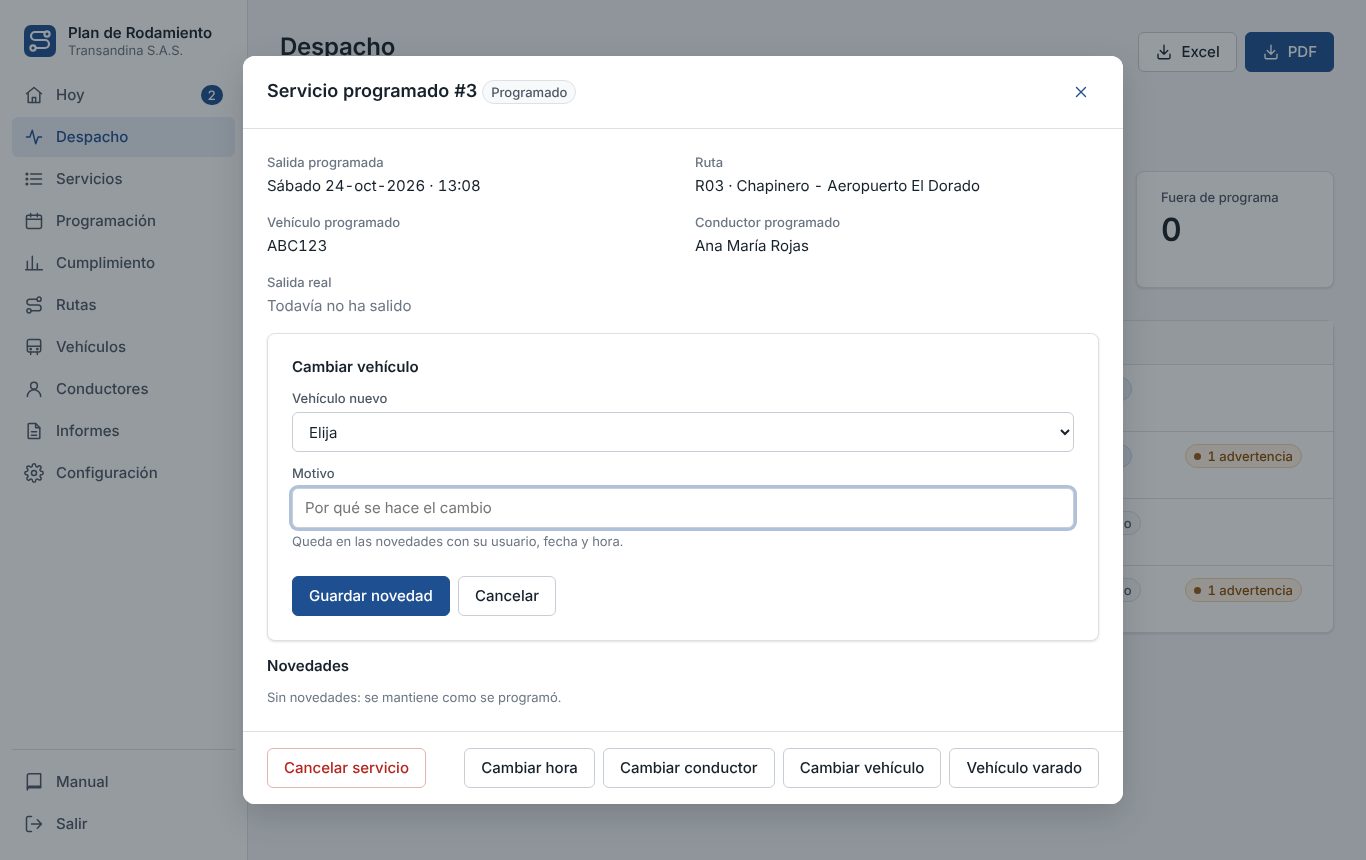The height and width of the screenshot is (860, 1366).
Task: Choose Cambiar hora action
Action: [529, 768]
